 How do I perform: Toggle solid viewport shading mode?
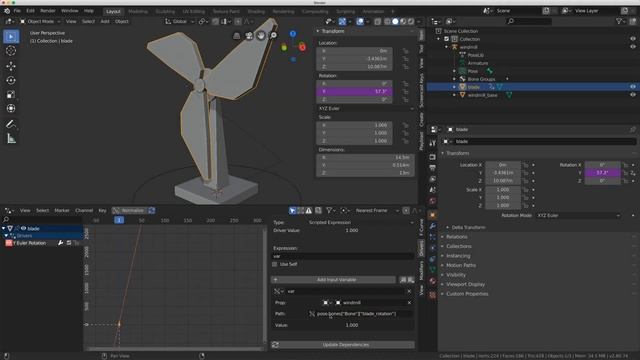coord(395,21)
